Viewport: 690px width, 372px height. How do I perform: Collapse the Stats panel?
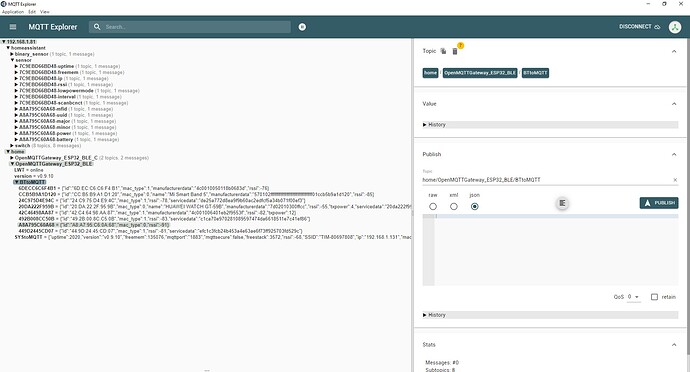pyautogui.click(x=674, y=345)
